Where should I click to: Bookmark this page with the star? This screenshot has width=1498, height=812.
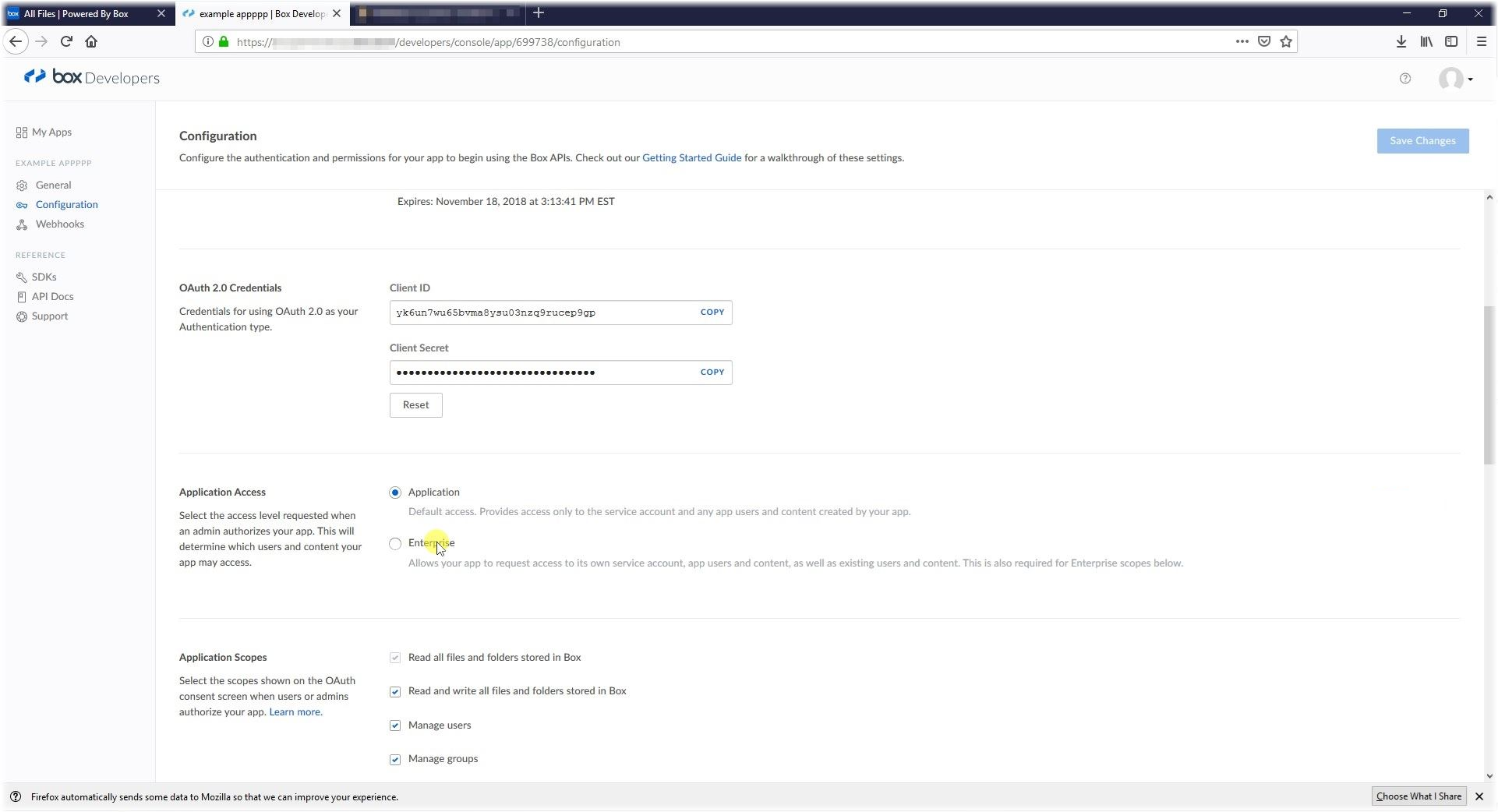click(x=1286, y=42)
